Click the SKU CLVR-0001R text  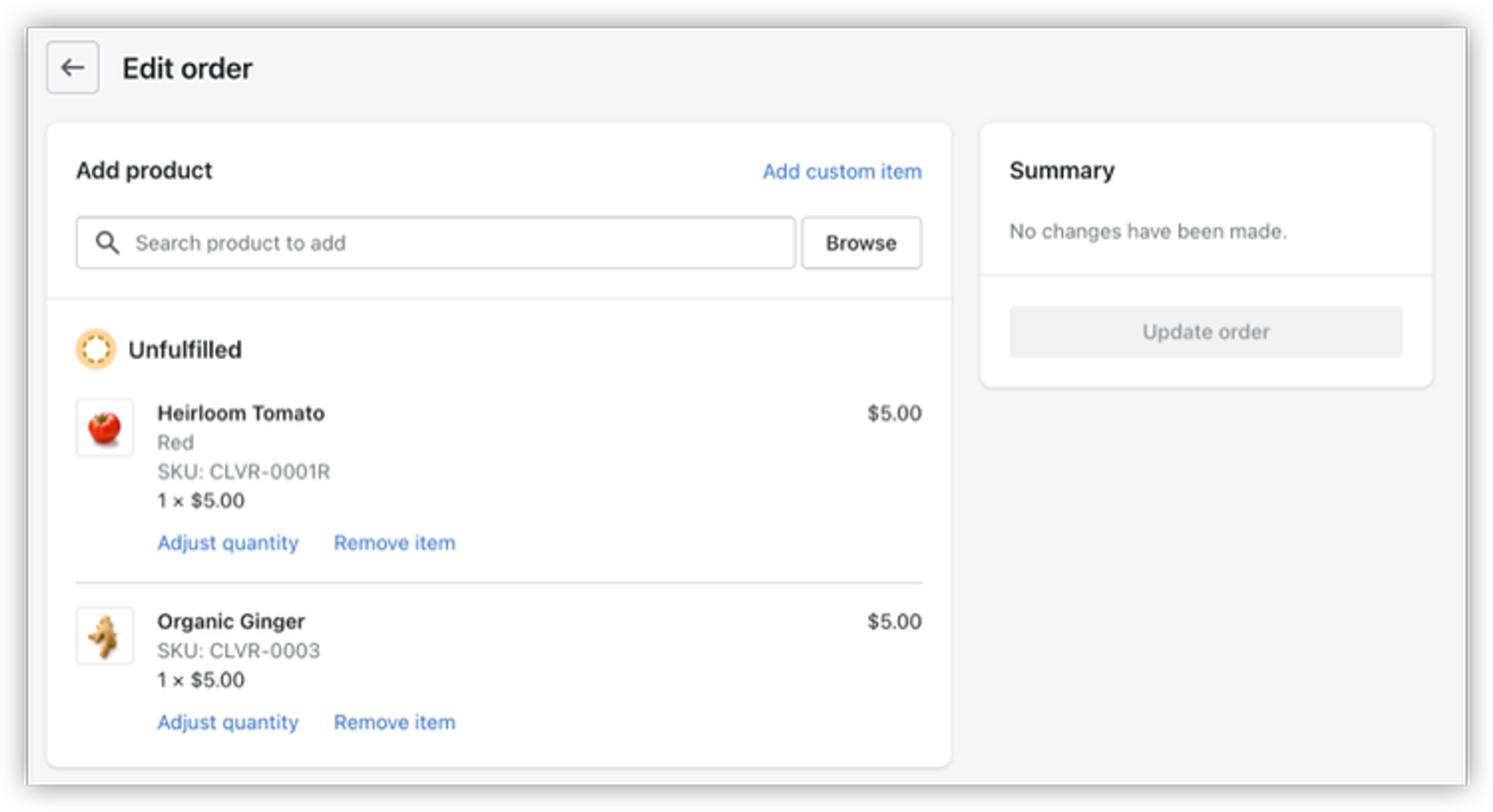(243, 472)
